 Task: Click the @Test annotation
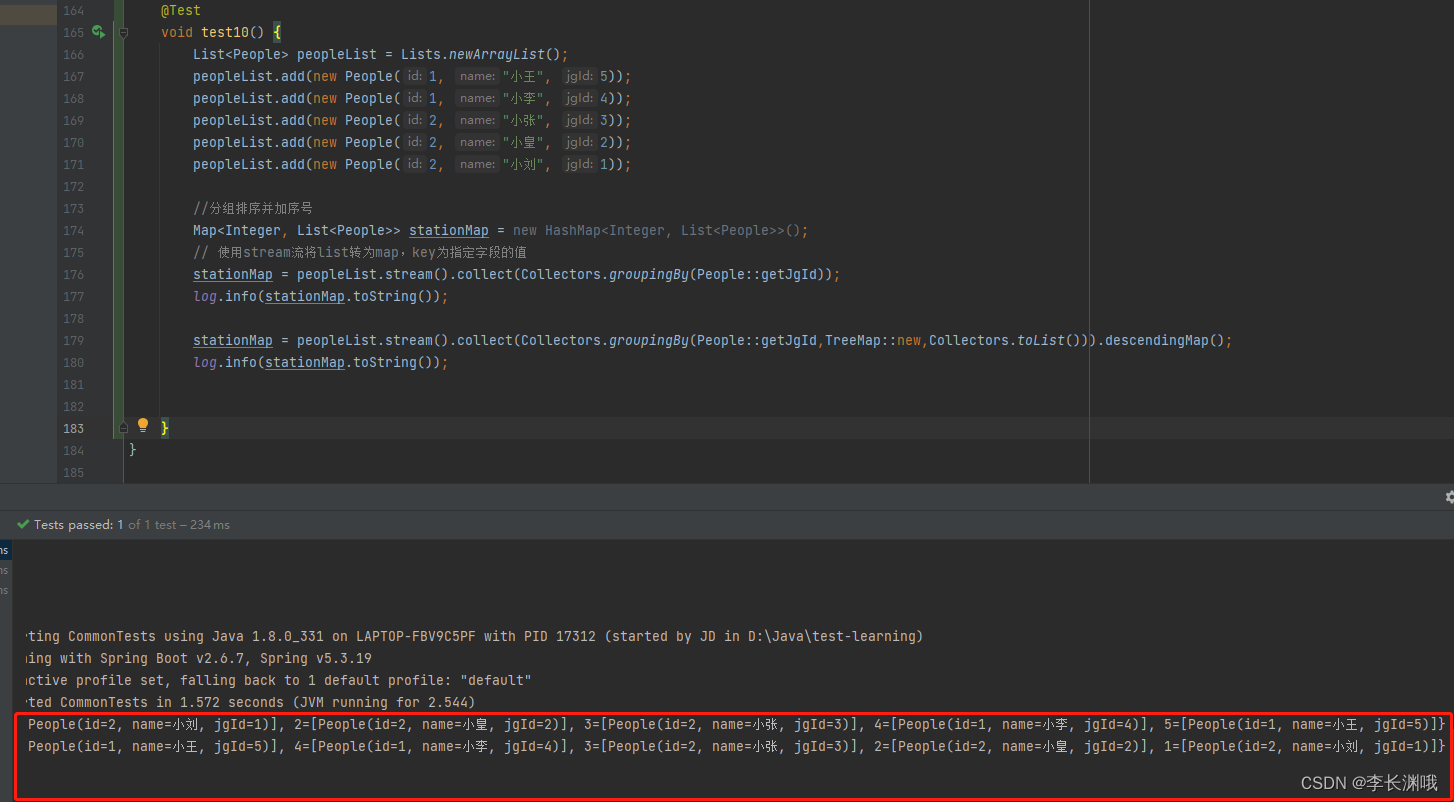point(181,10)
